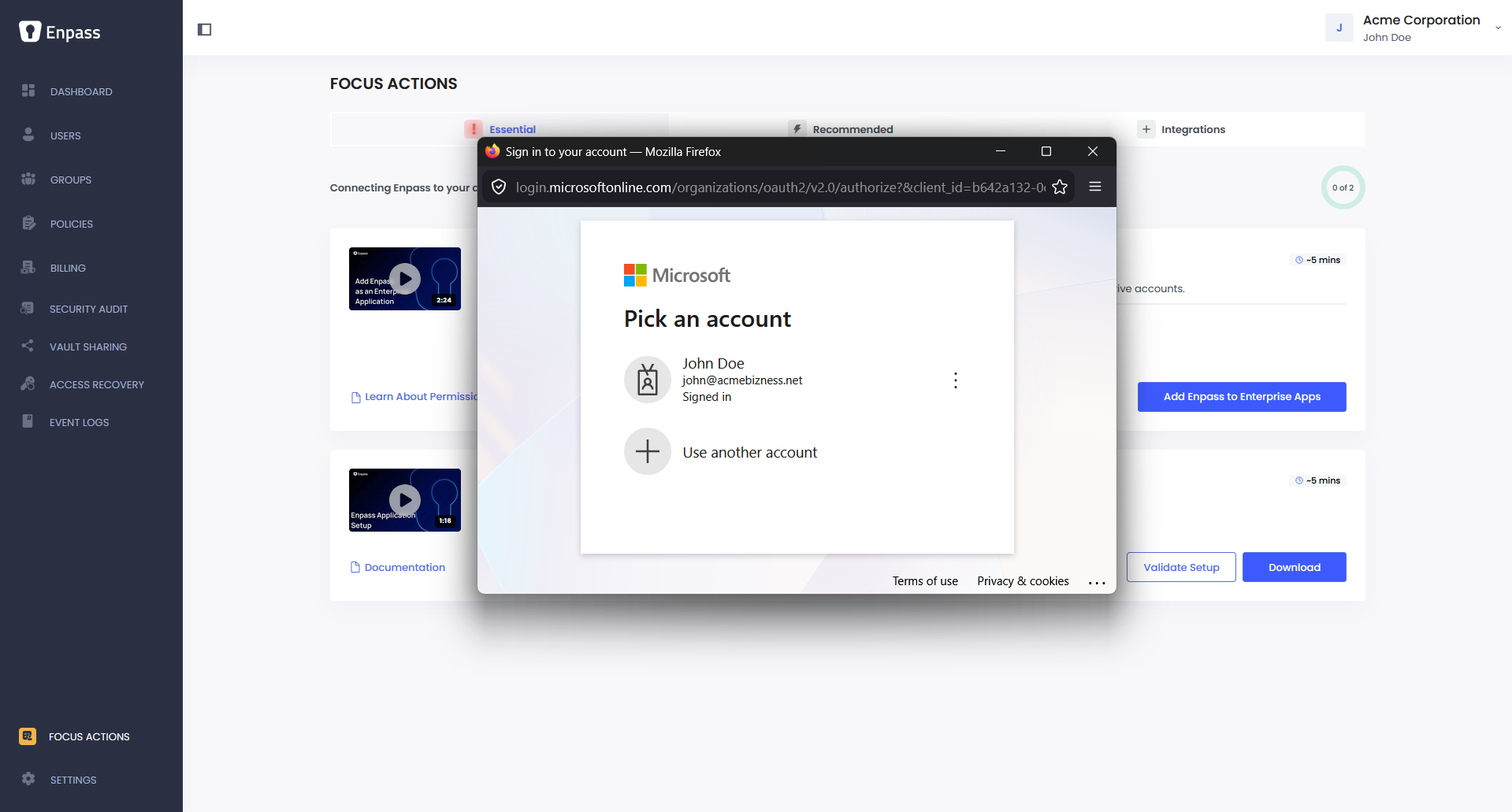Click the Firefox site security shield icon

pos(499,187)
